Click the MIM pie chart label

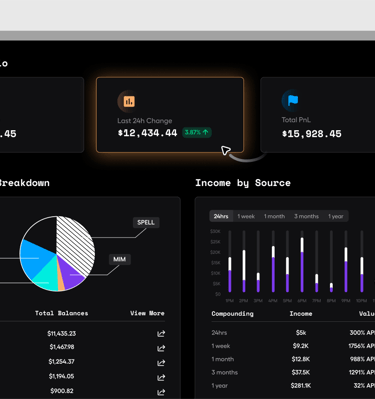click(119, 259)
